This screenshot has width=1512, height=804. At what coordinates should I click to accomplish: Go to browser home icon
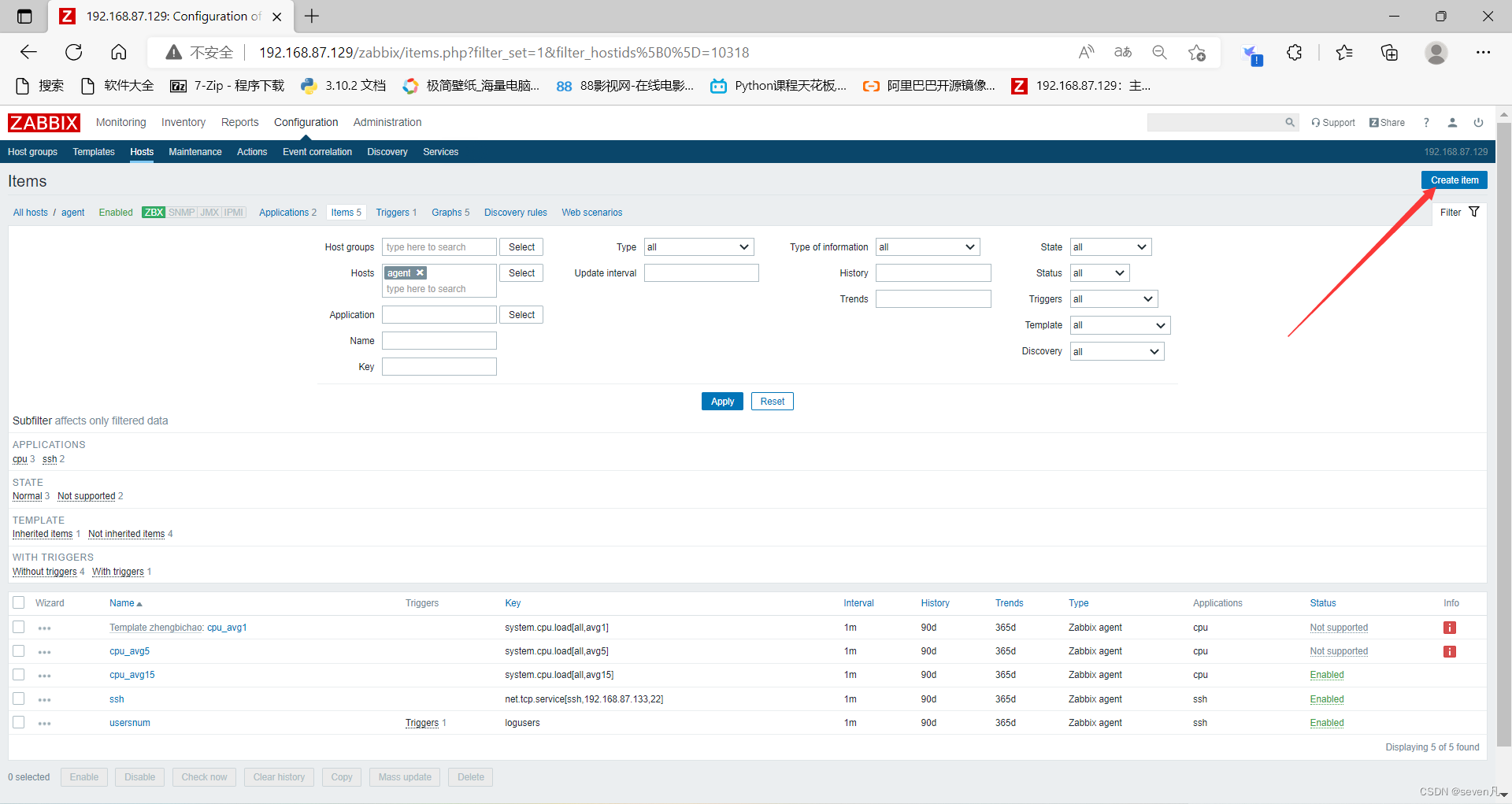[119, 53]
